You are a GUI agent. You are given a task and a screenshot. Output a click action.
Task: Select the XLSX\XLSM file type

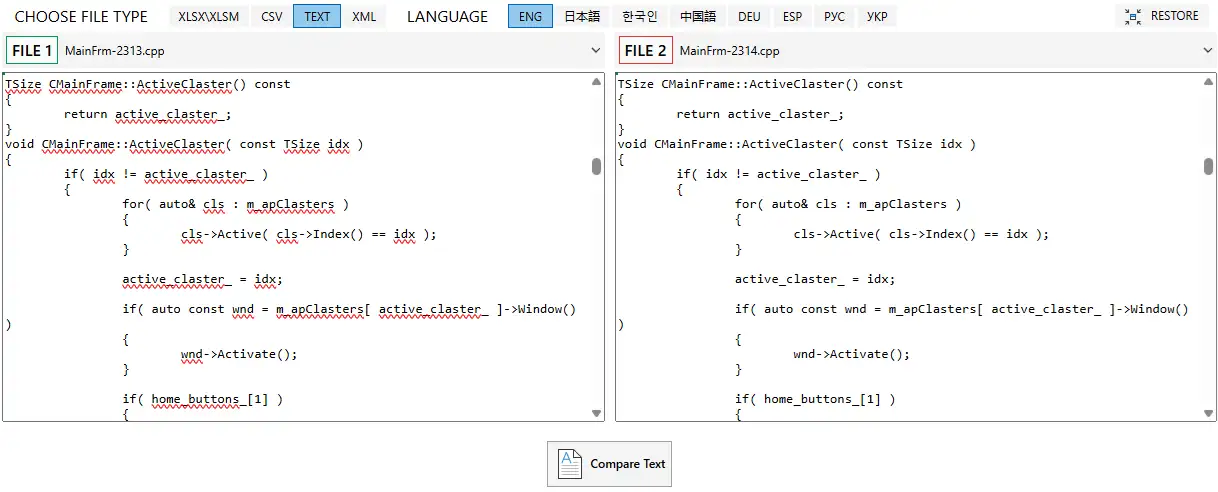(x=210, y=16)
